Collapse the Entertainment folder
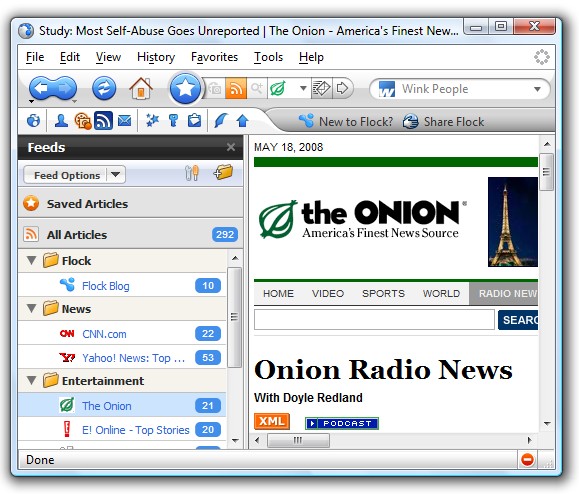579x494 pixels. click(32, 380)
